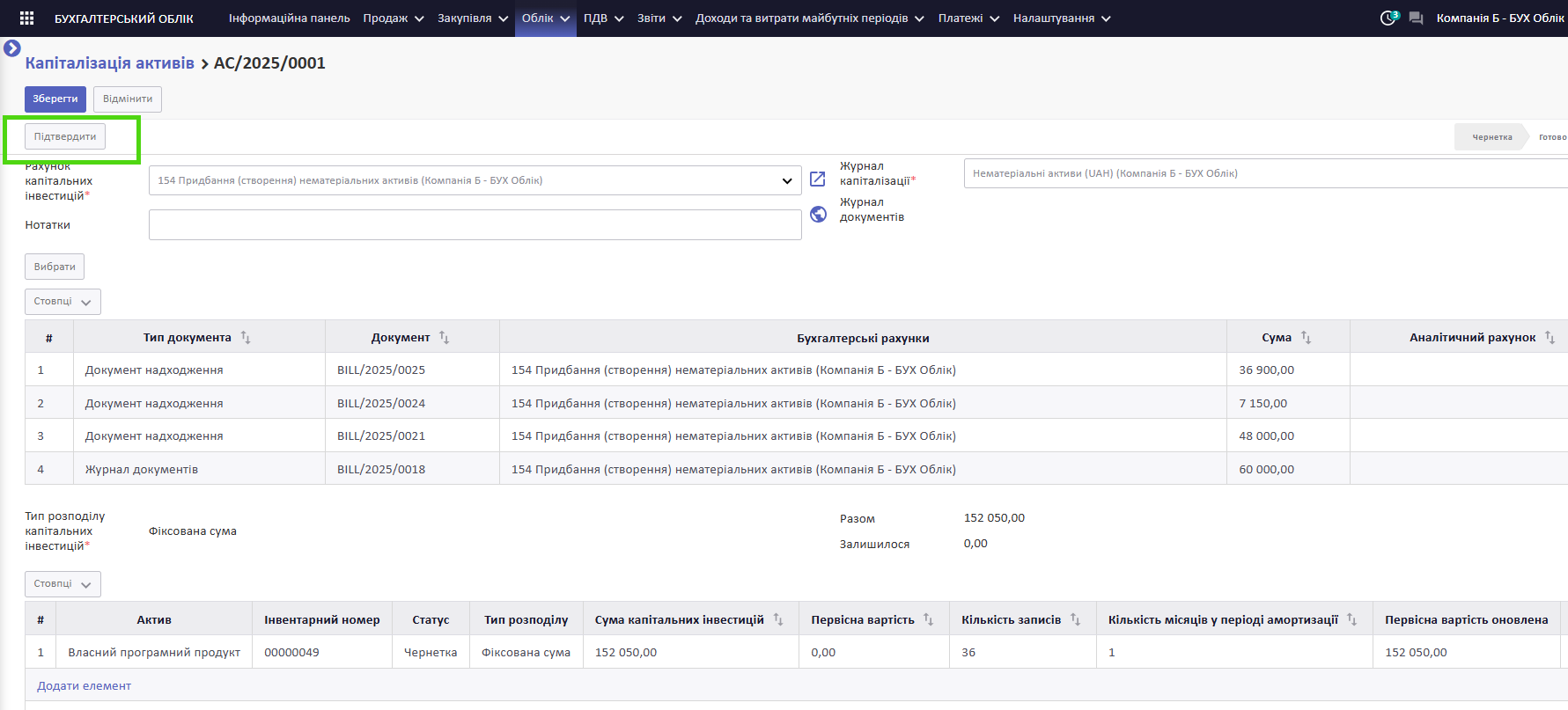
Task: Open activities clock icon in the top bar
Action: (1388, 18)
